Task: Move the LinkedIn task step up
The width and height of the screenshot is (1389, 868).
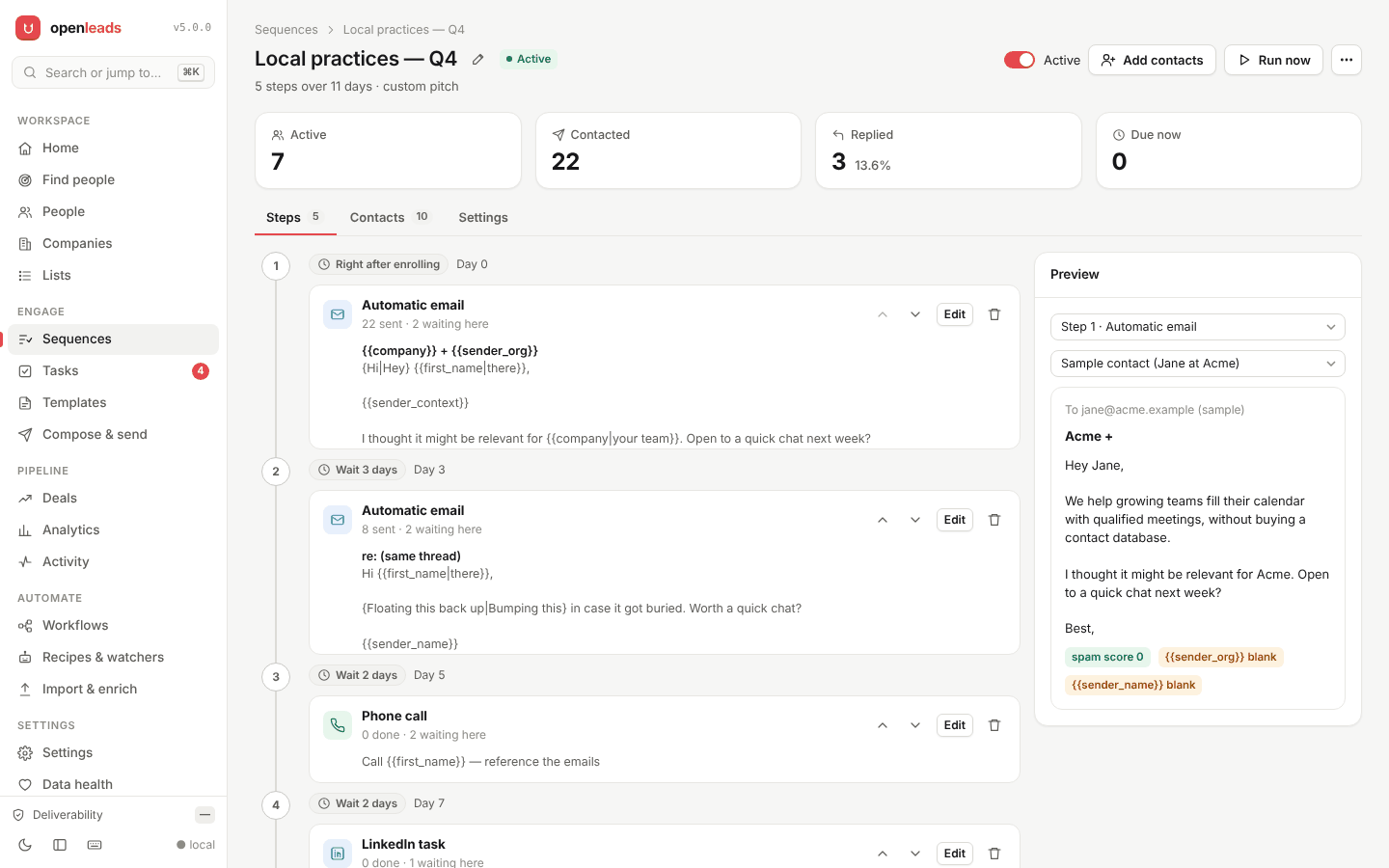Action: (x=883, y=854)
